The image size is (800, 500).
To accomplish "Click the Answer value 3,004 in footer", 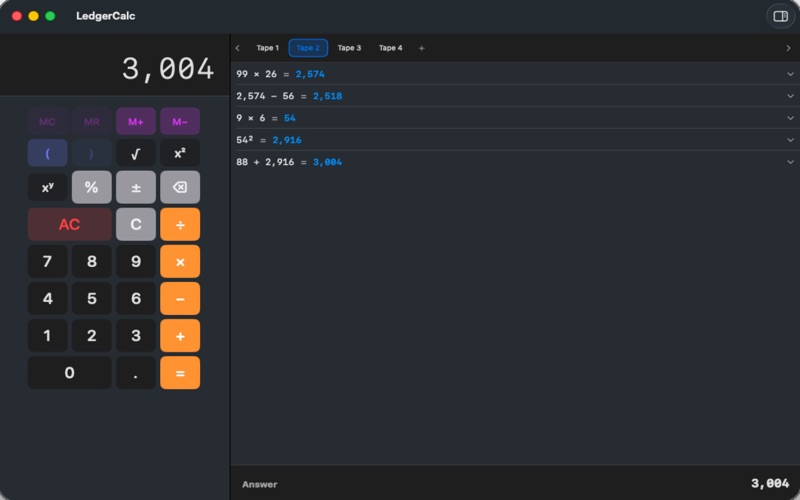I will pyautogui.click(x=770, y=483).
